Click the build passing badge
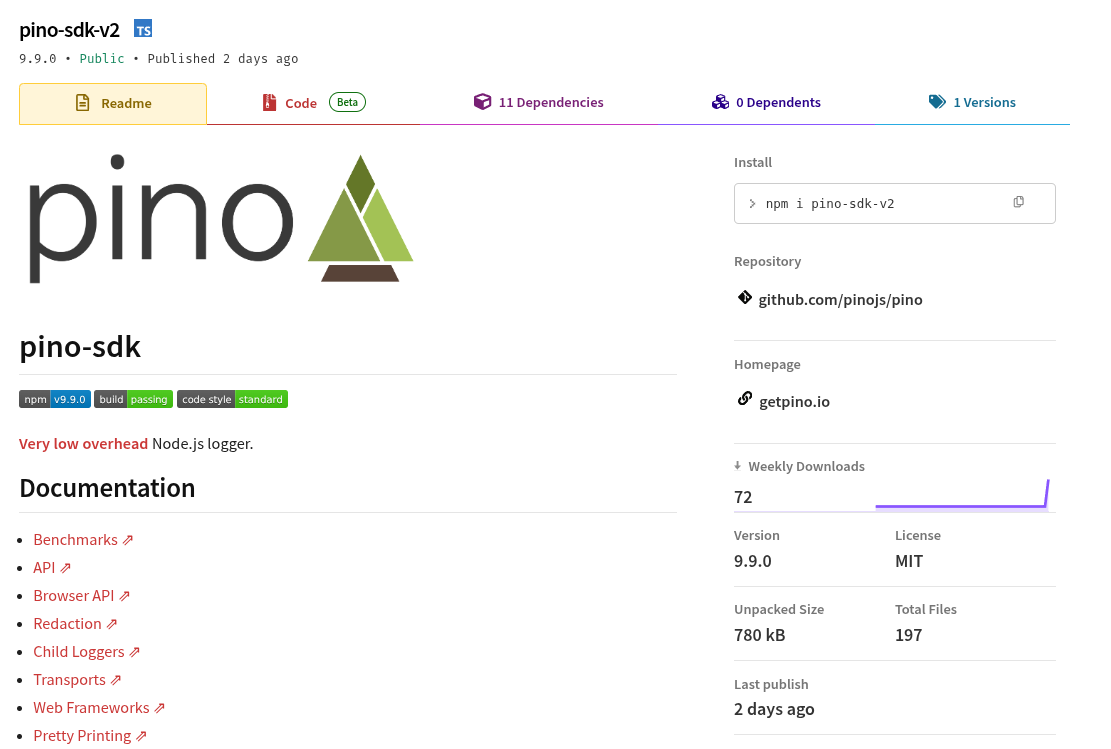1111x749 pixels. coord(133,399)
